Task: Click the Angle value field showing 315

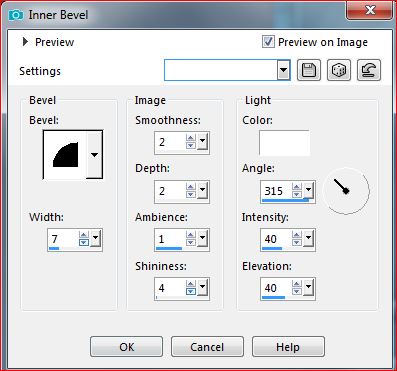Action: pyautogui.click(x=277, y=191)
